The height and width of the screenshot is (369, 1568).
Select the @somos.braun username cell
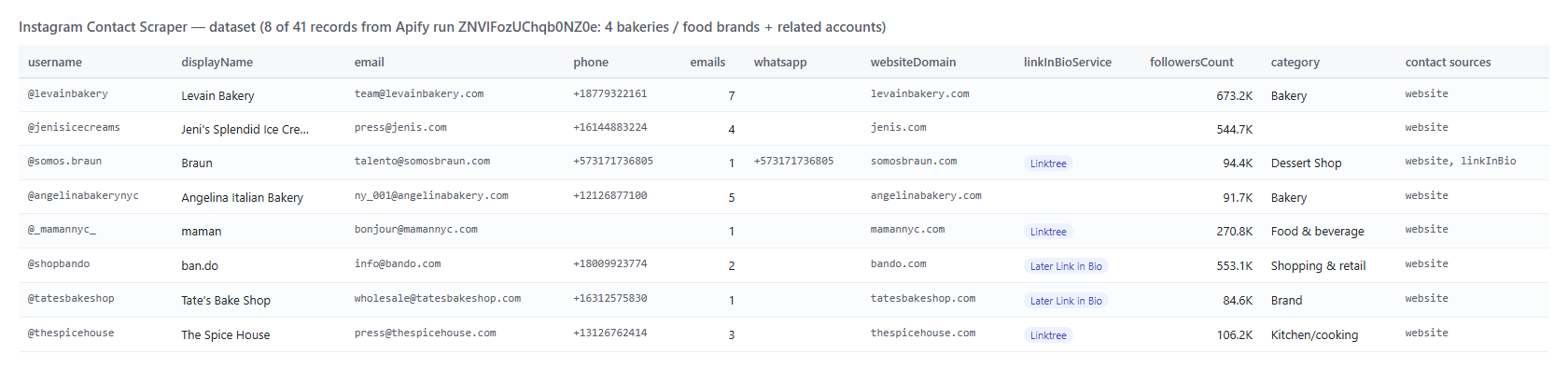[64, 162]
